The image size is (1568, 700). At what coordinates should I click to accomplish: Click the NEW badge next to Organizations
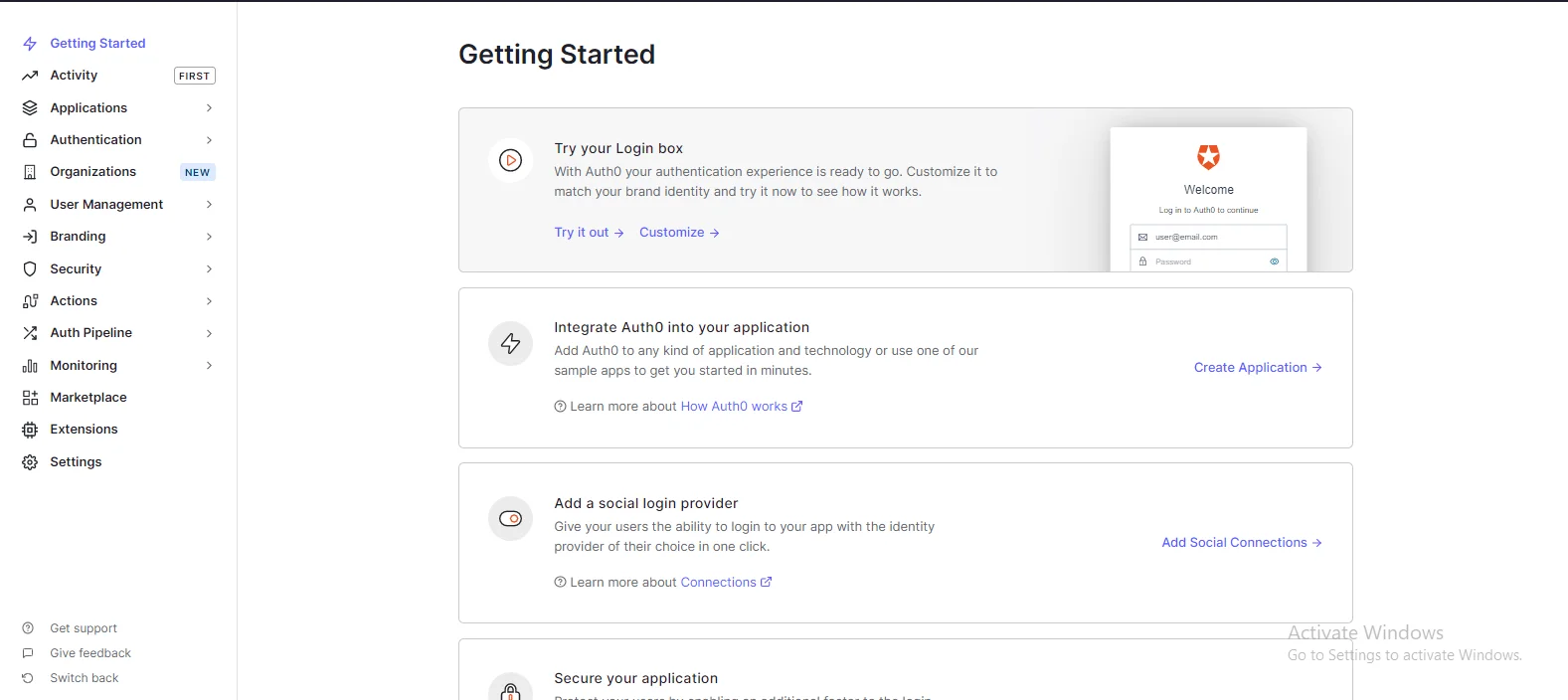[x=197, y=172]
